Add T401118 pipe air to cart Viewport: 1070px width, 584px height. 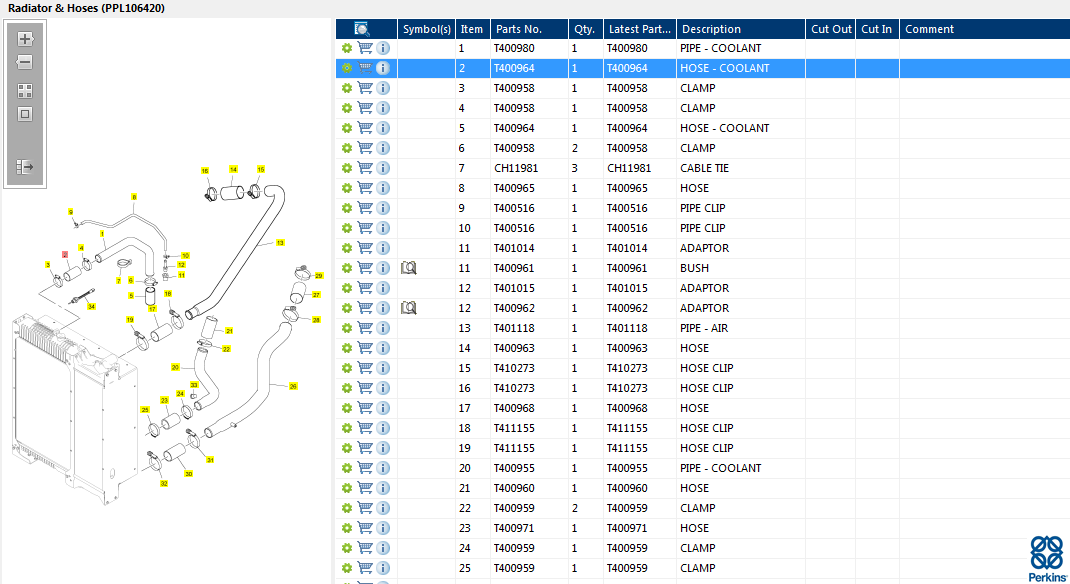[365, 328]
